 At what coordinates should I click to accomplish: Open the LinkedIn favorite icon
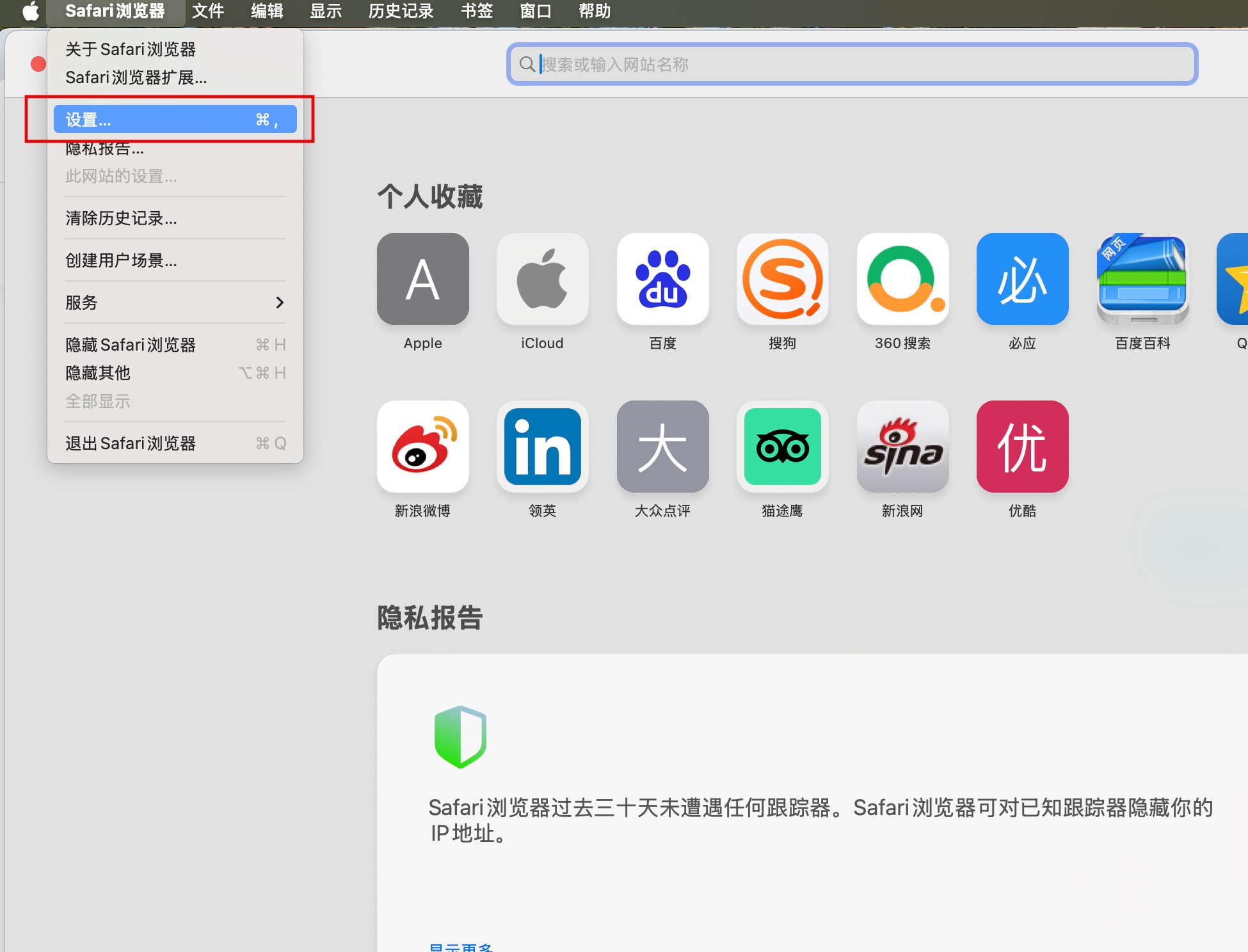tap(542, 447)
